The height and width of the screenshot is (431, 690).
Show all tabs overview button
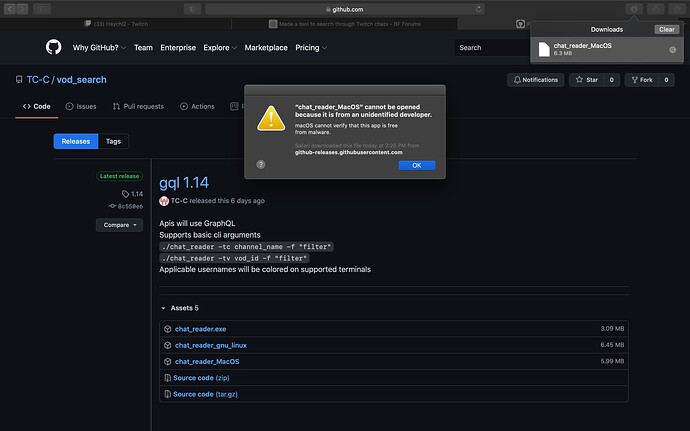point(677,9)
